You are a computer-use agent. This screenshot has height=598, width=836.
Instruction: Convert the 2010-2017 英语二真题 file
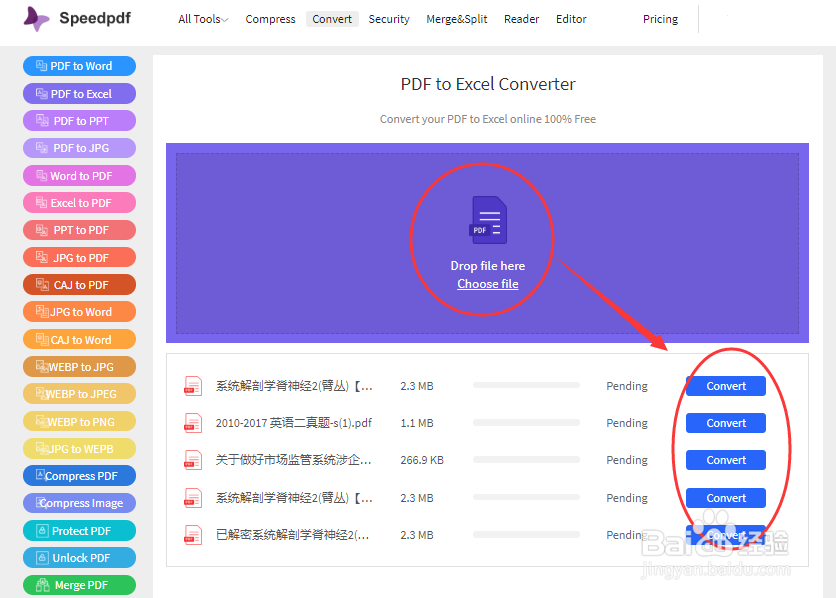(x=726, y=423)
